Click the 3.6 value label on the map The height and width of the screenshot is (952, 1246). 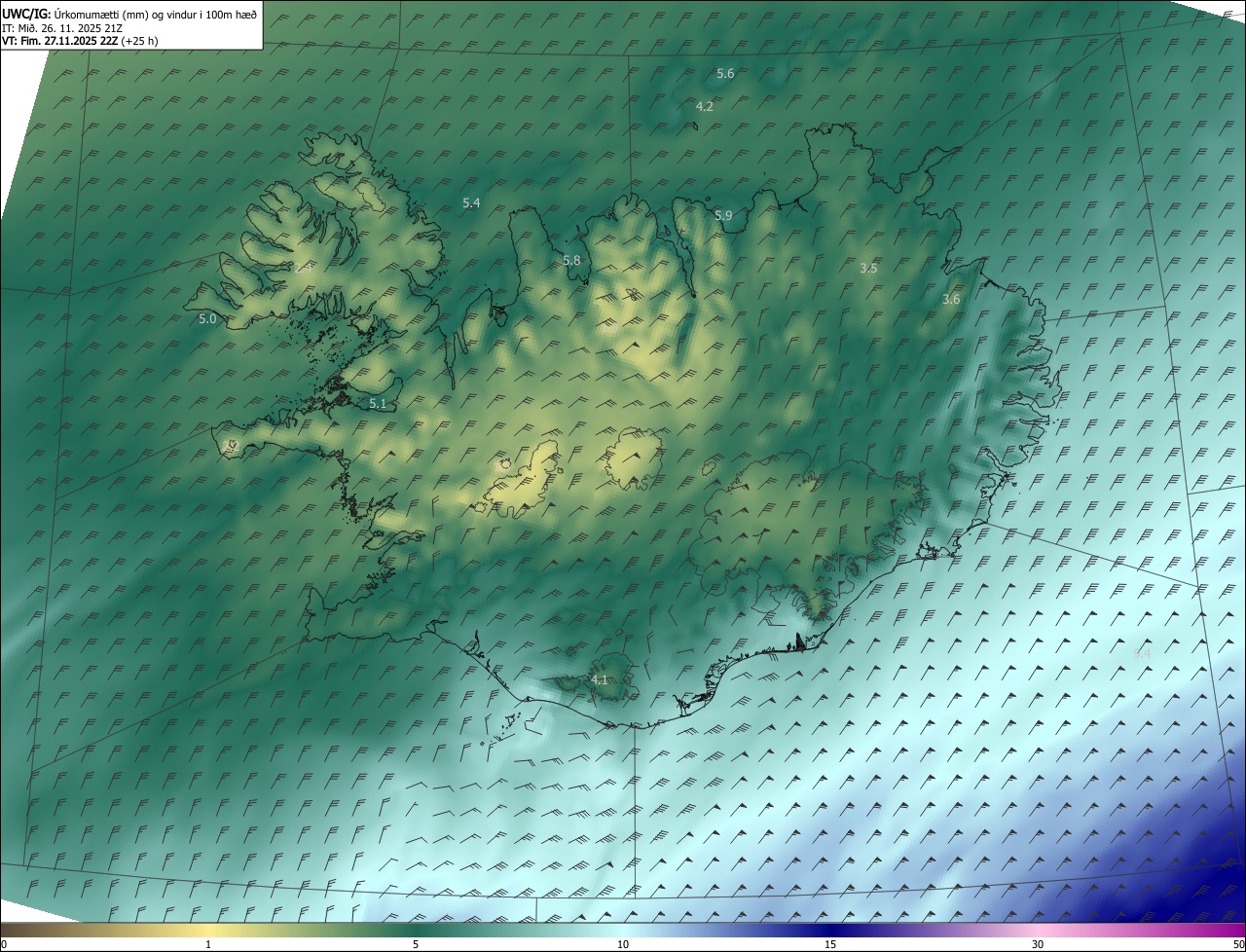click(951, 300)
